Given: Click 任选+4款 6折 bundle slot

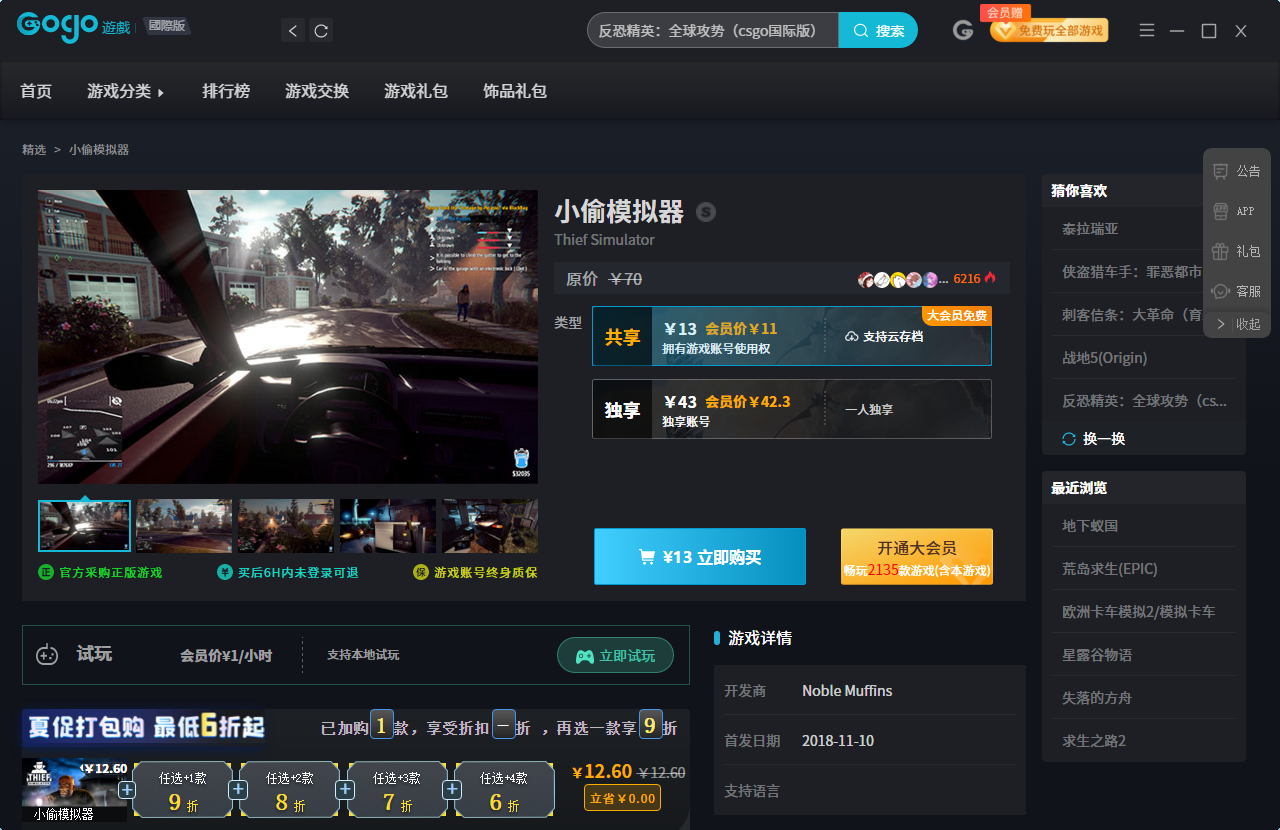Looking at the screenshot, I should 504,790.
